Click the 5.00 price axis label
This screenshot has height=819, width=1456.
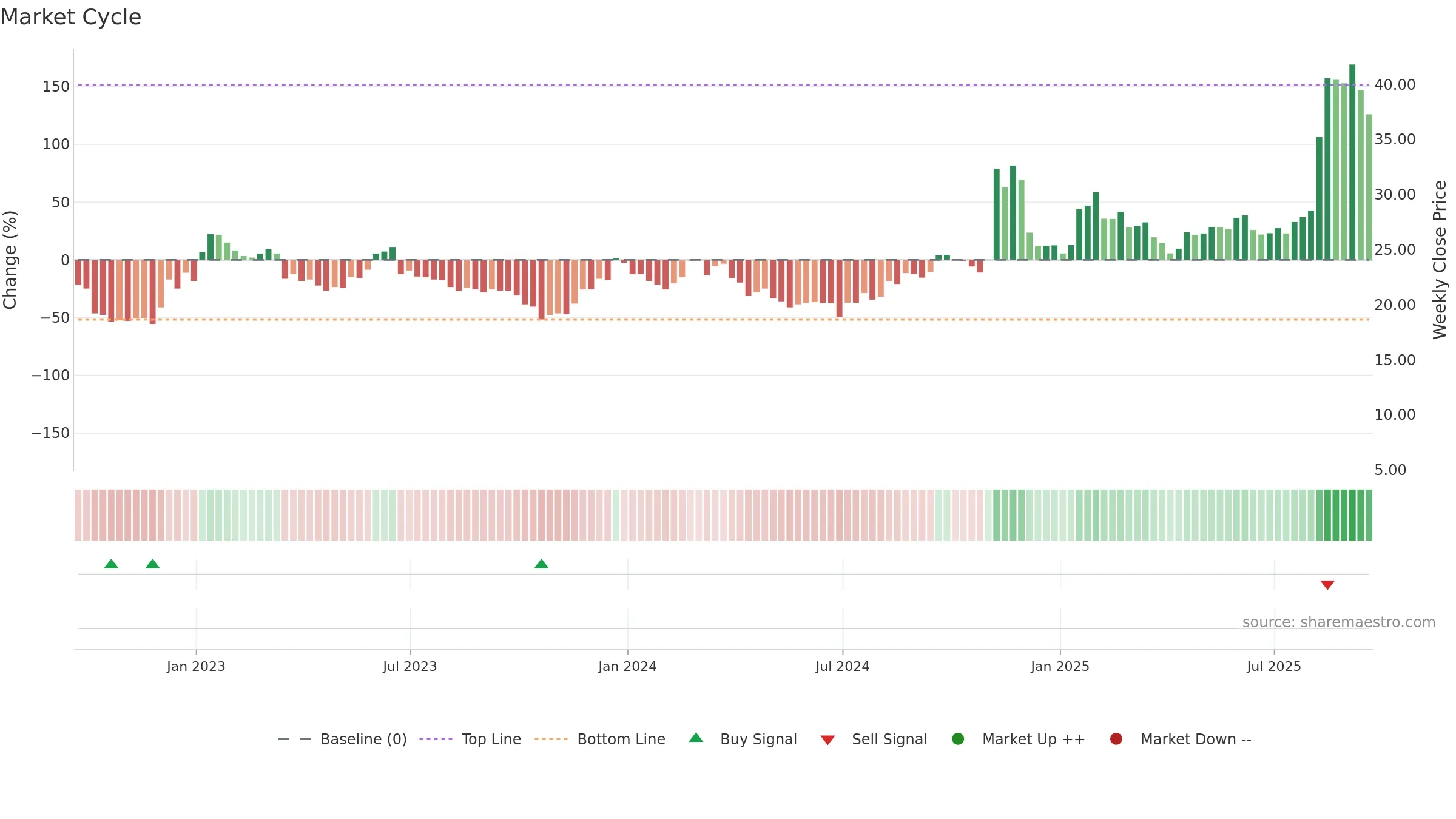point(1390,470)
